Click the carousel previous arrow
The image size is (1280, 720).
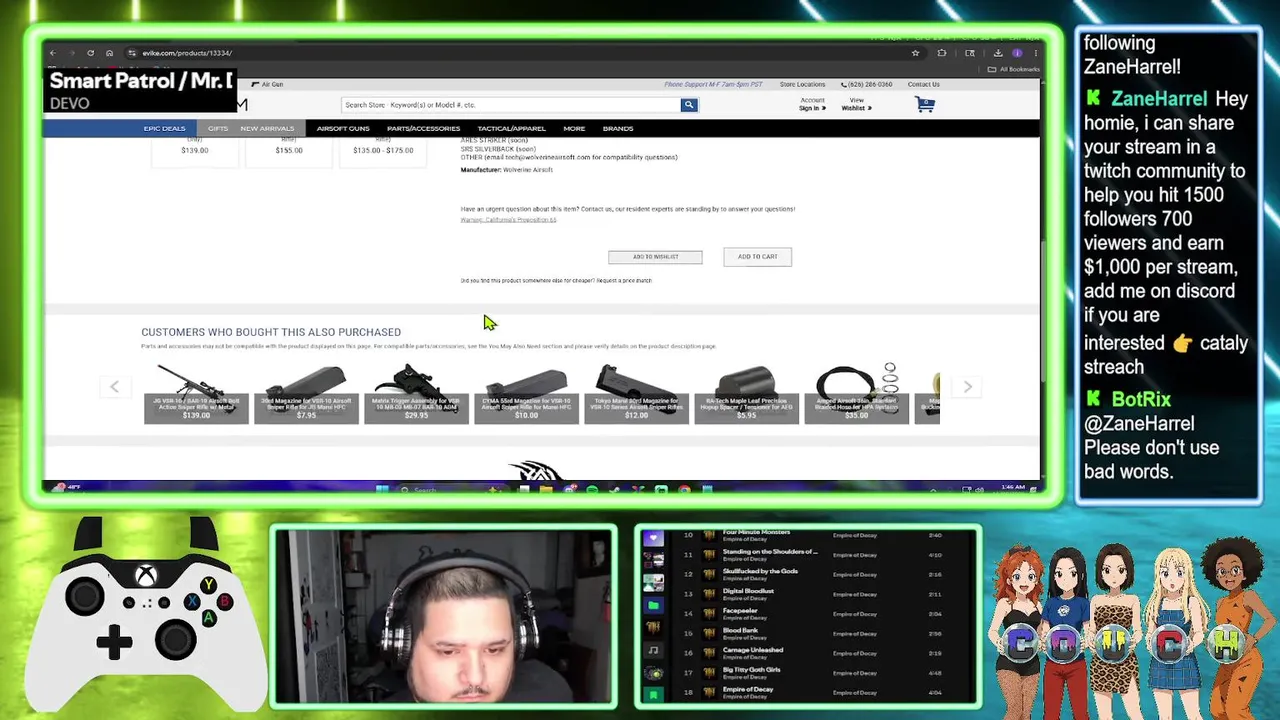[114, 387]
